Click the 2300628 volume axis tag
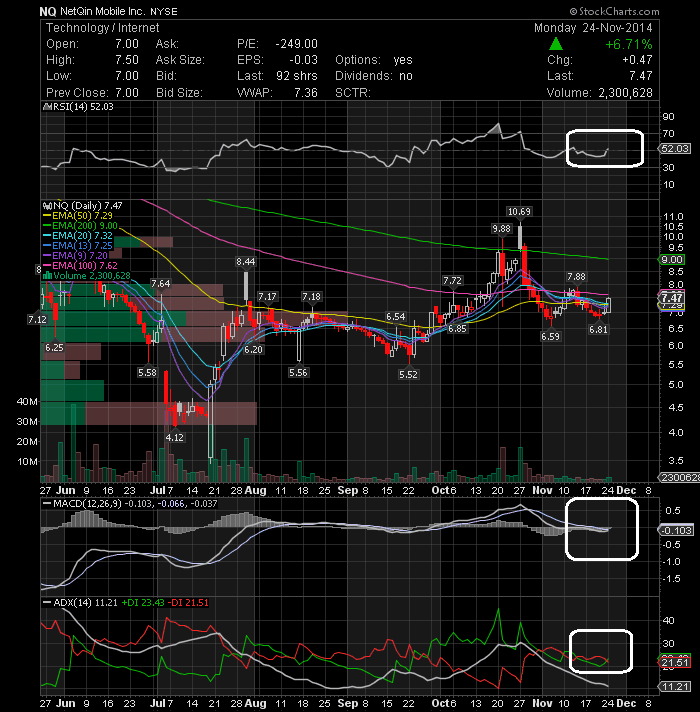700x712 pixels. tap(680, 478)
